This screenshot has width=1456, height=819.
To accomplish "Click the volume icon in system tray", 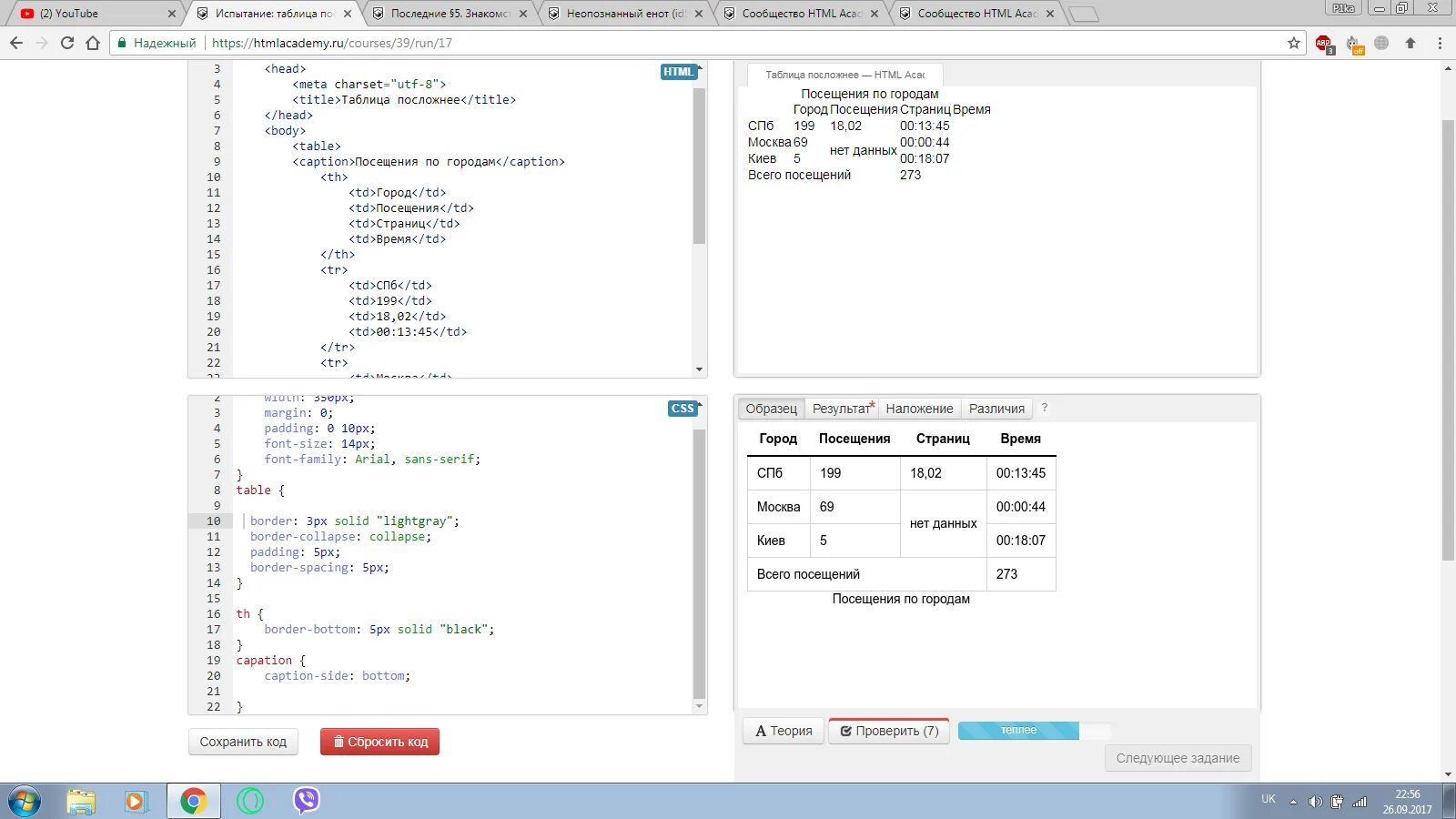I will [x=1315, y=802].
